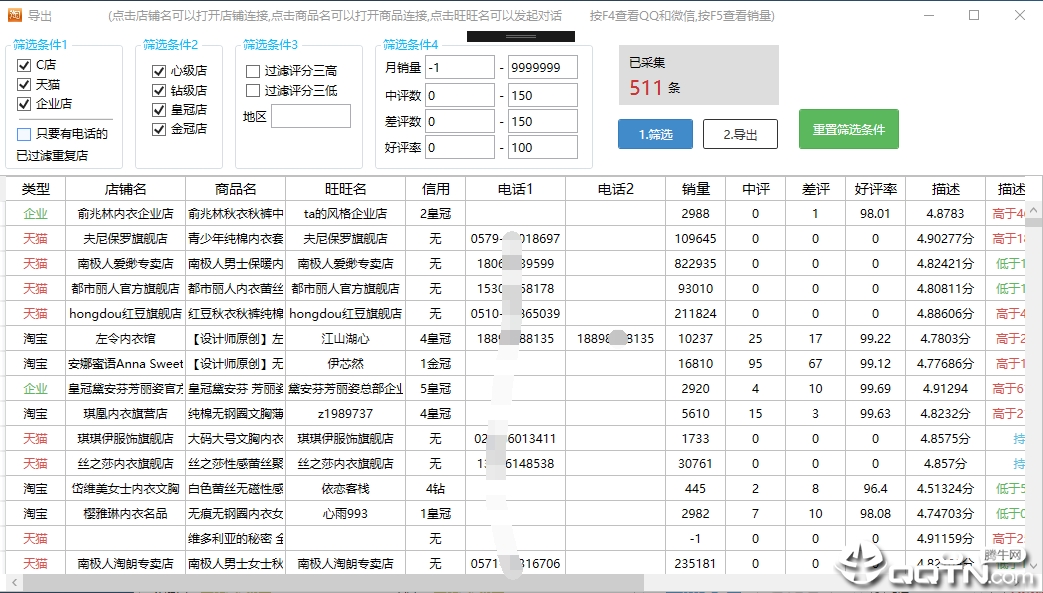Image resolution: width=1043 pixels, height=593 pixels.
Task: Click the horizontal scrollbar thumb
Action: (333, 582)
